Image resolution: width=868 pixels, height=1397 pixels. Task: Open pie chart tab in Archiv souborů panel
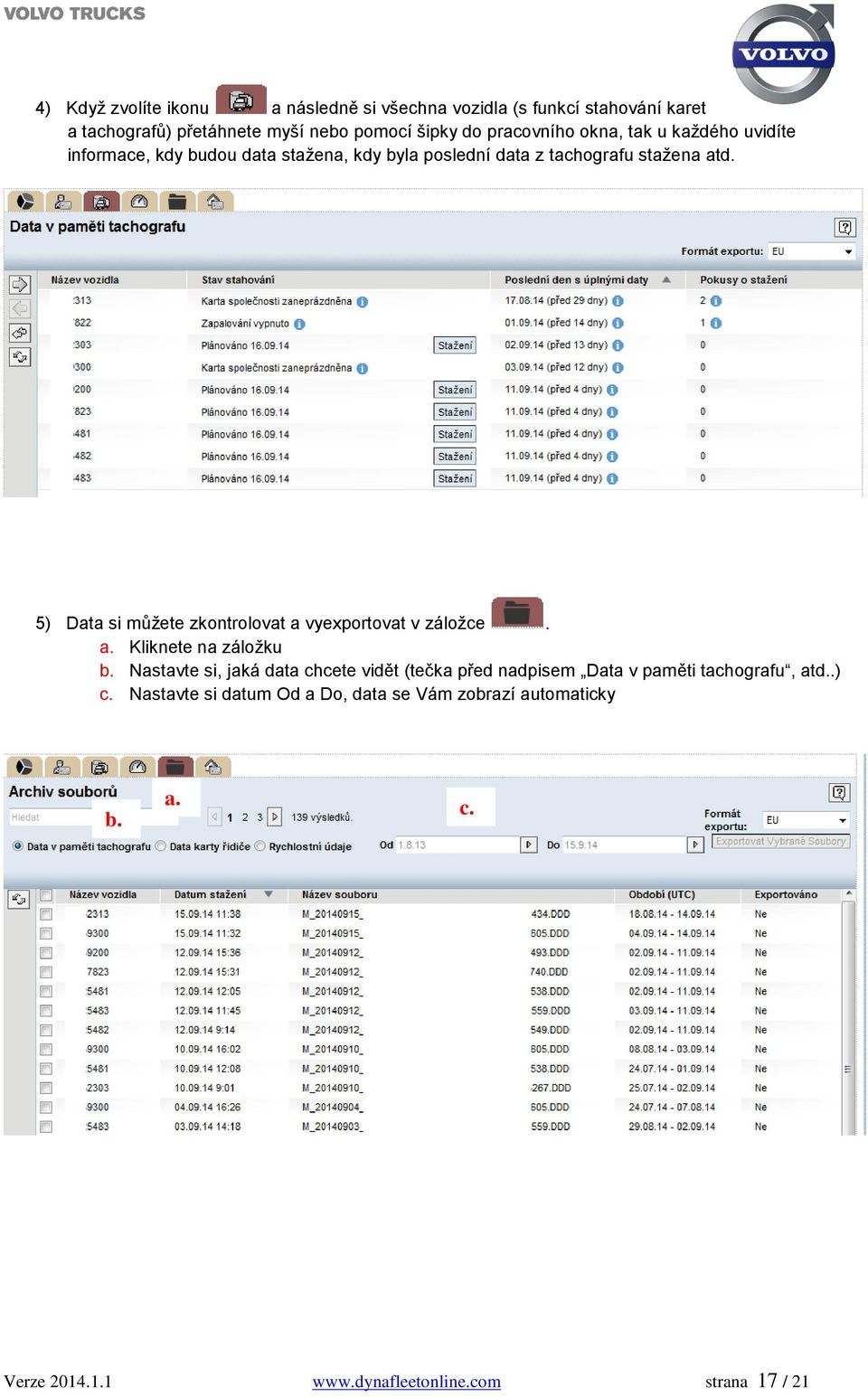[x=24, y=767]
